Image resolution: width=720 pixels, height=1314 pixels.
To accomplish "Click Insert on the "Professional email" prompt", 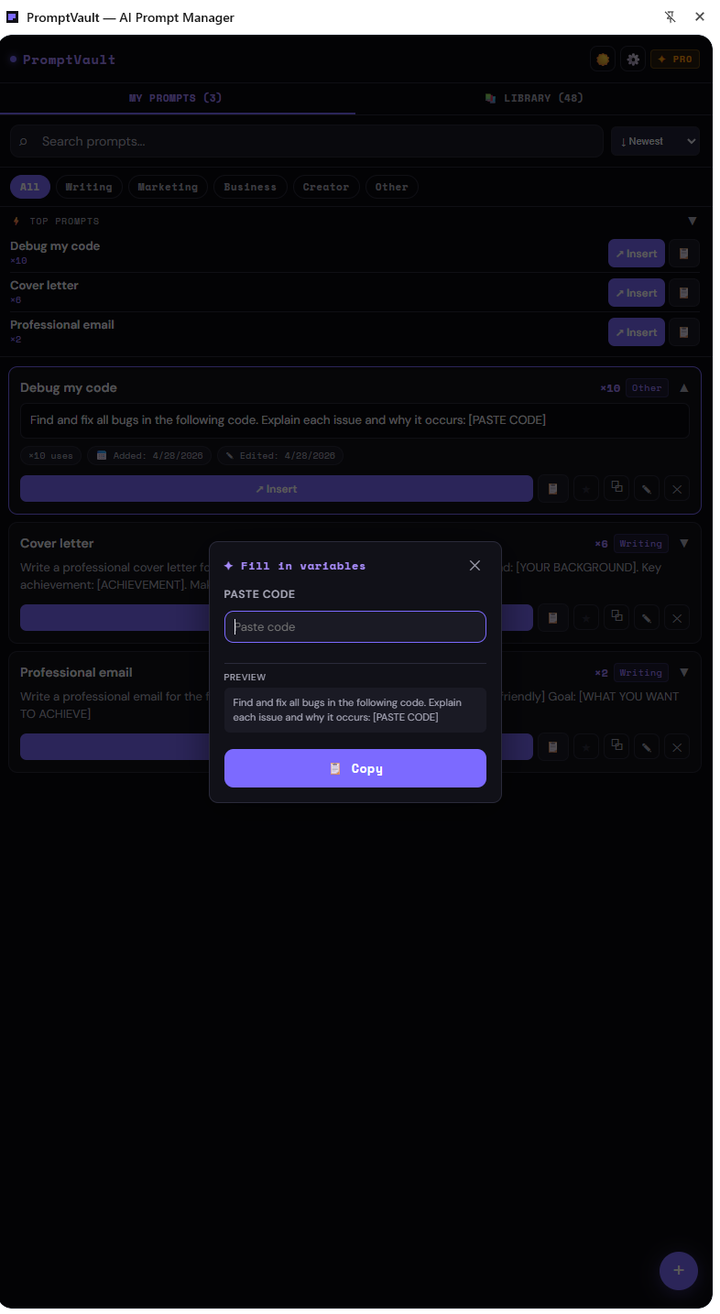I will click(636, 331).
